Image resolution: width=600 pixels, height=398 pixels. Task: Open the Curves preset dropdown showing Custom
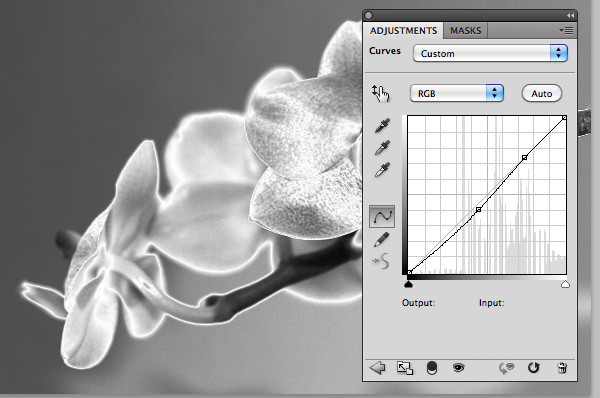[490, 53]
